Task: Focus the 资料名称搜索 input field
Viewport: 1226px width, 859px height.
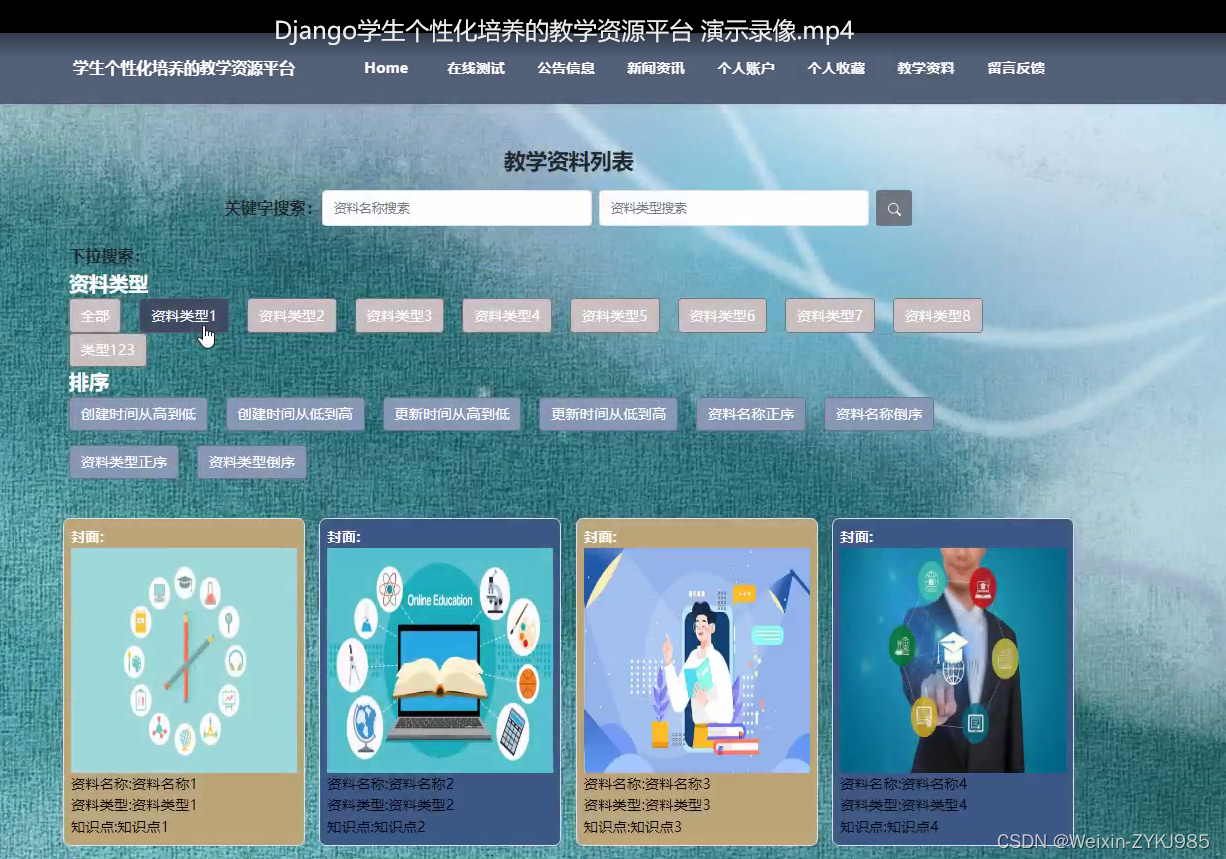Action: (457, 208)
